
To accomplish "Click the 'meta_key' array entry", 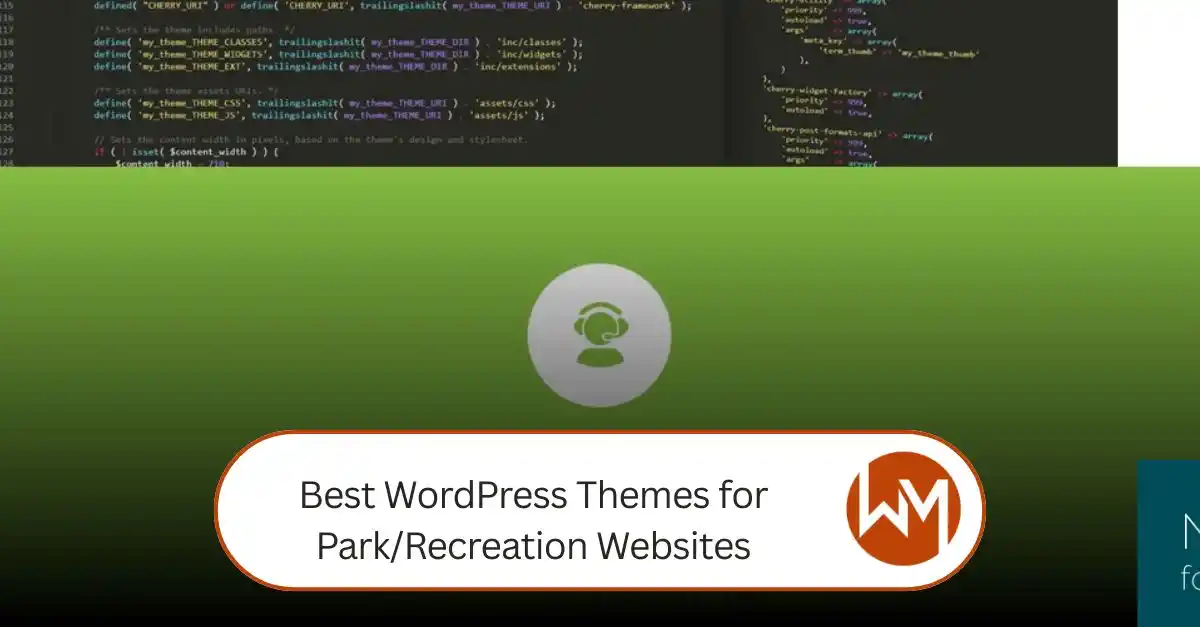I will (x=839, y=41).
